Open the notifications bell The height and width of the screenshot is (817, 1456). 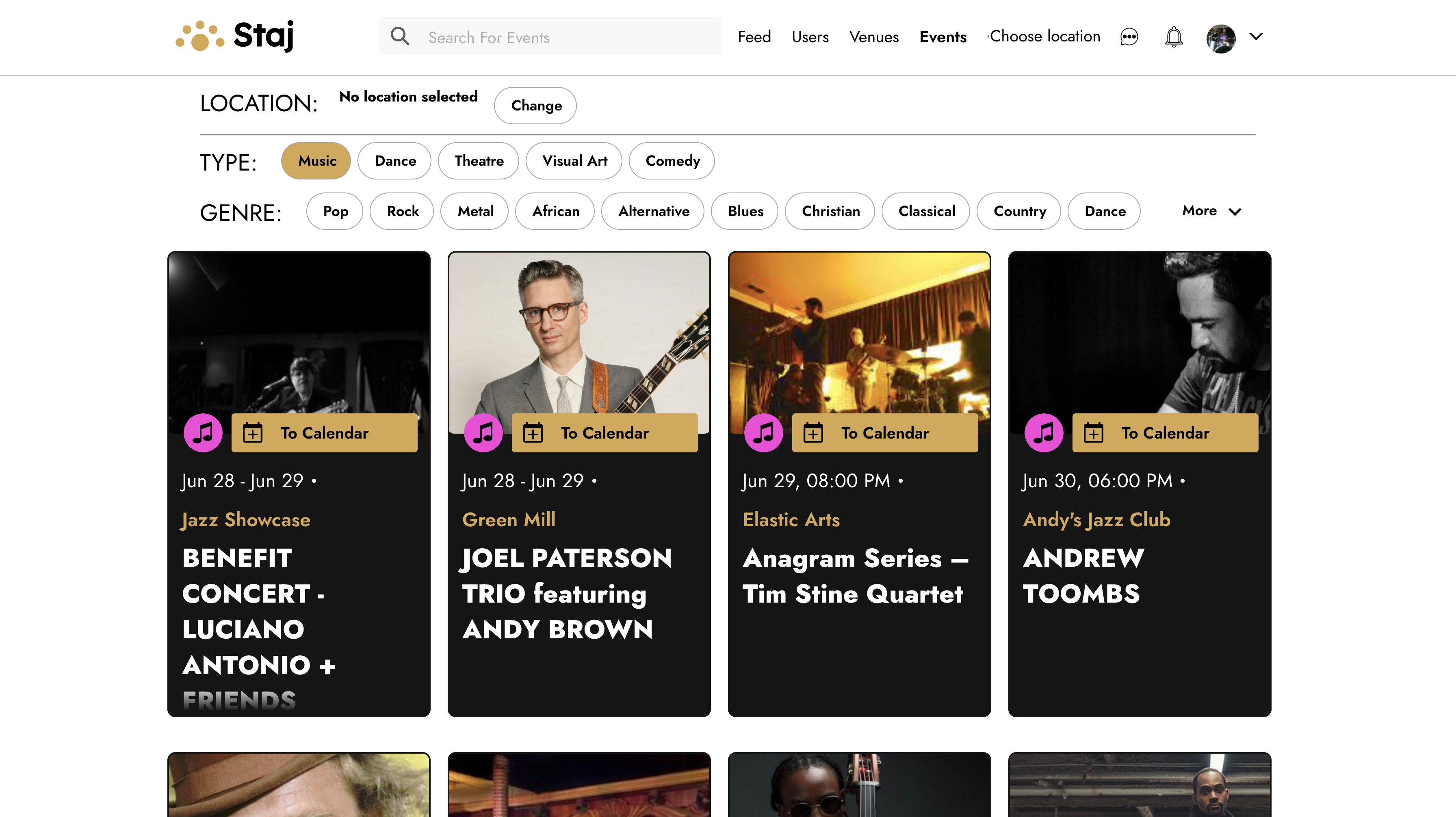pyautogui.click(x=1173, y=37)
